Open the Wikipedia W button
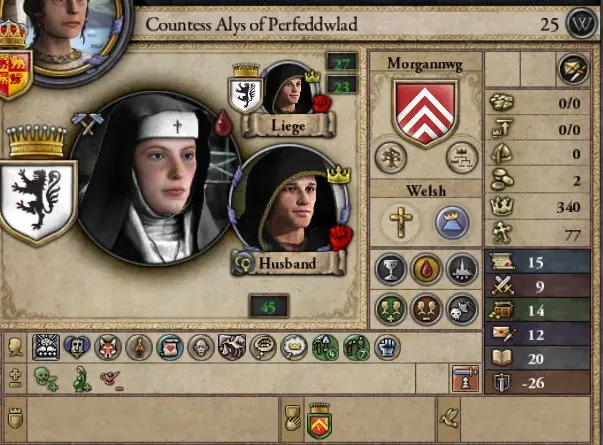Viewport: 603px width, 445px height. (x=581, y=24)
